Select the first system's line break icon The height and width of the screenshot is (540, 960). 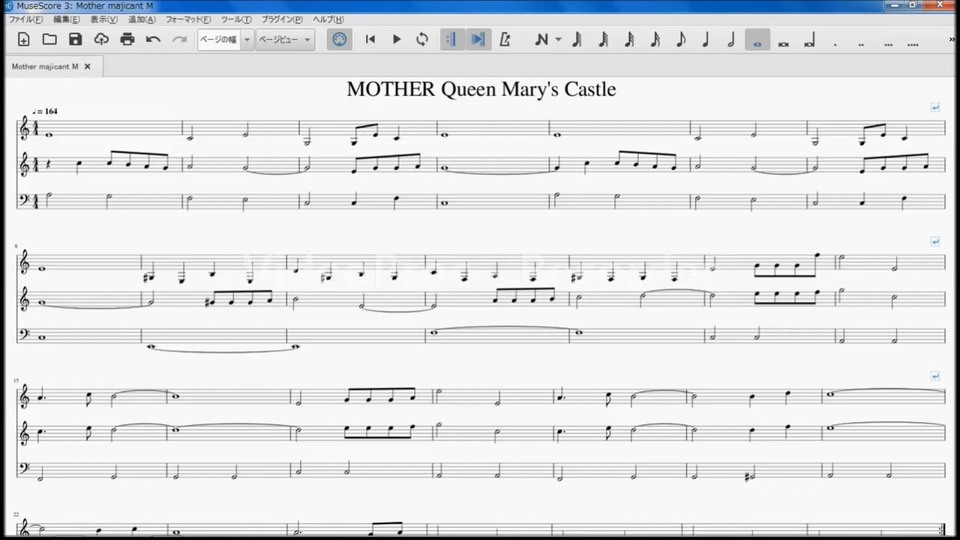point(935,107)
